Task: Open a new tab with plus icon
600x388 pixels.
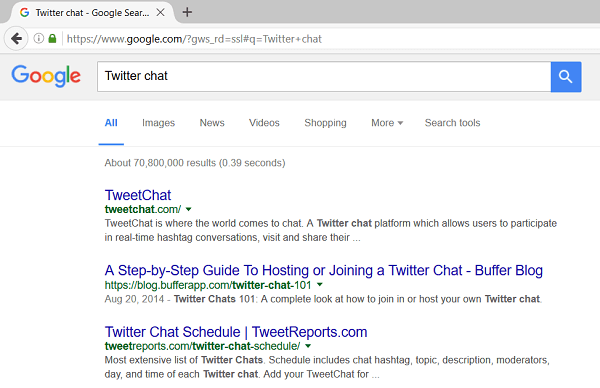Action: (187, 12)
